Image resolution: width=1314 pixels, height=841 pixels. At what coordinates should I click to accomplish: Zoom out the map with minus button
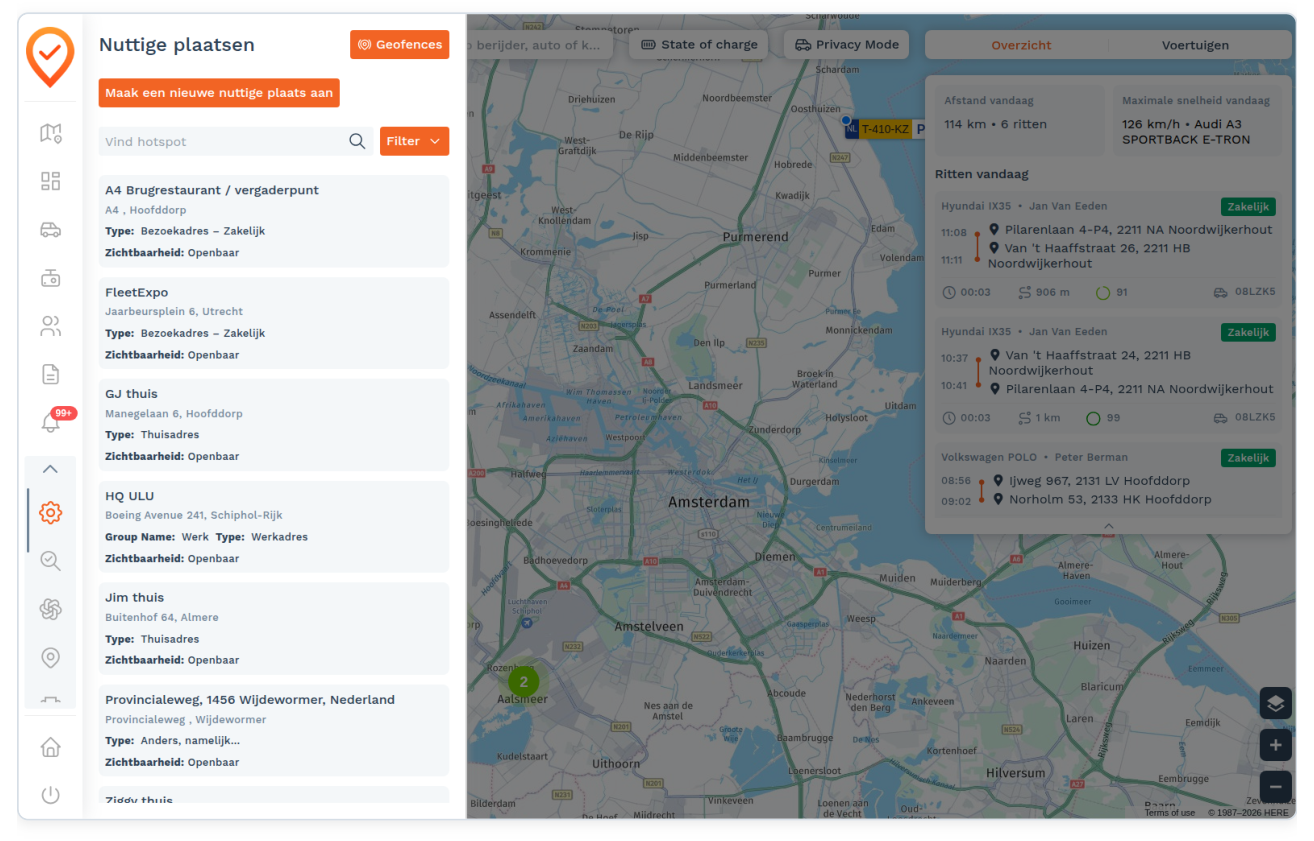tap(1275, 787)
